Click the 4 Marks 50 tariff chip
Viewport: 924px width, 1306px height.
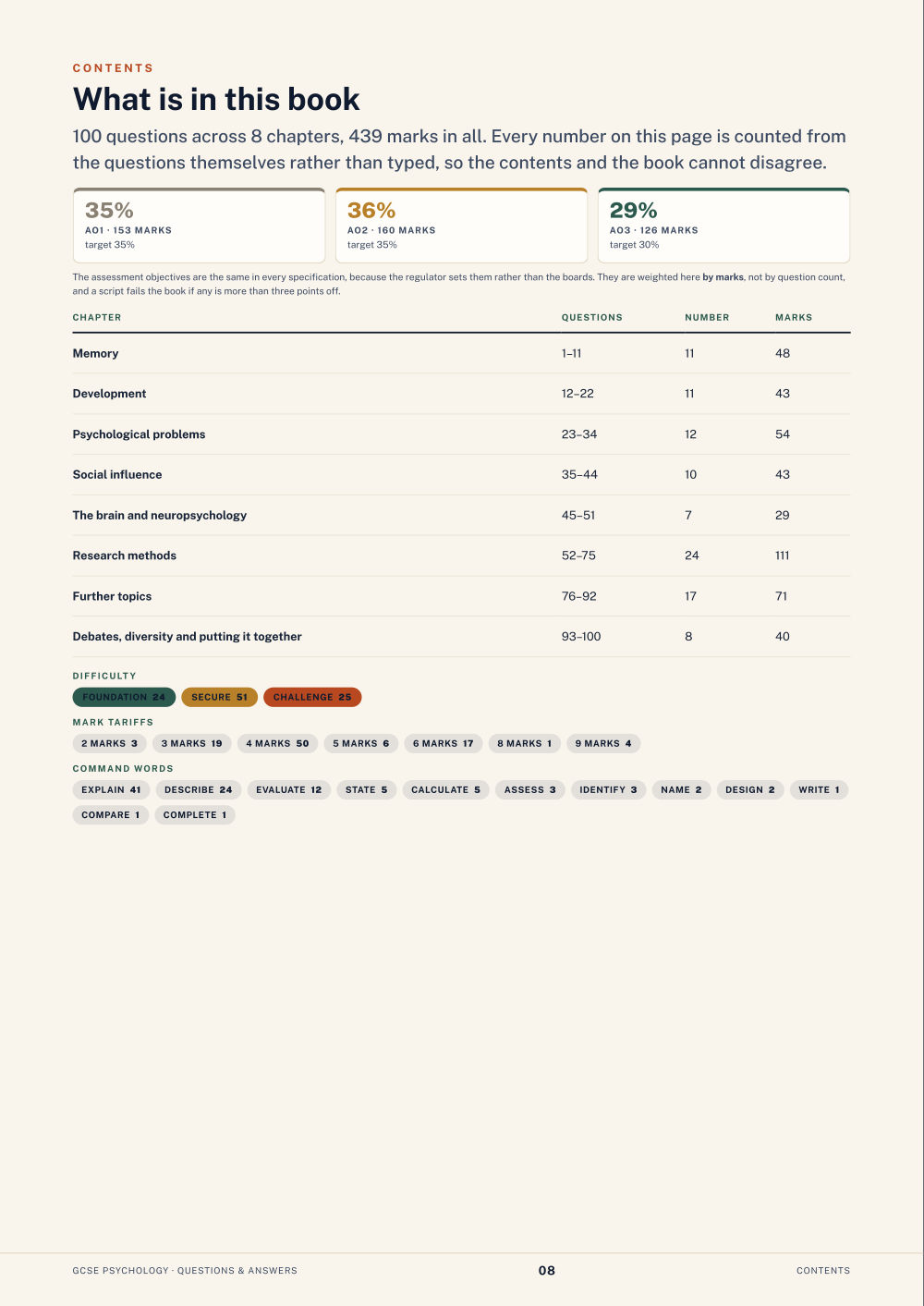pyautogui.click(x=277, y=743)
